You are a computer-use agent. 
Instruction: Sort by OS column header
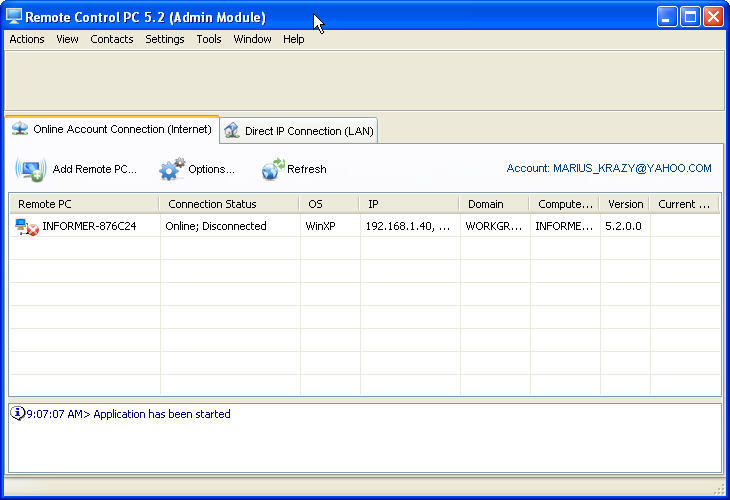click(329, 204)
